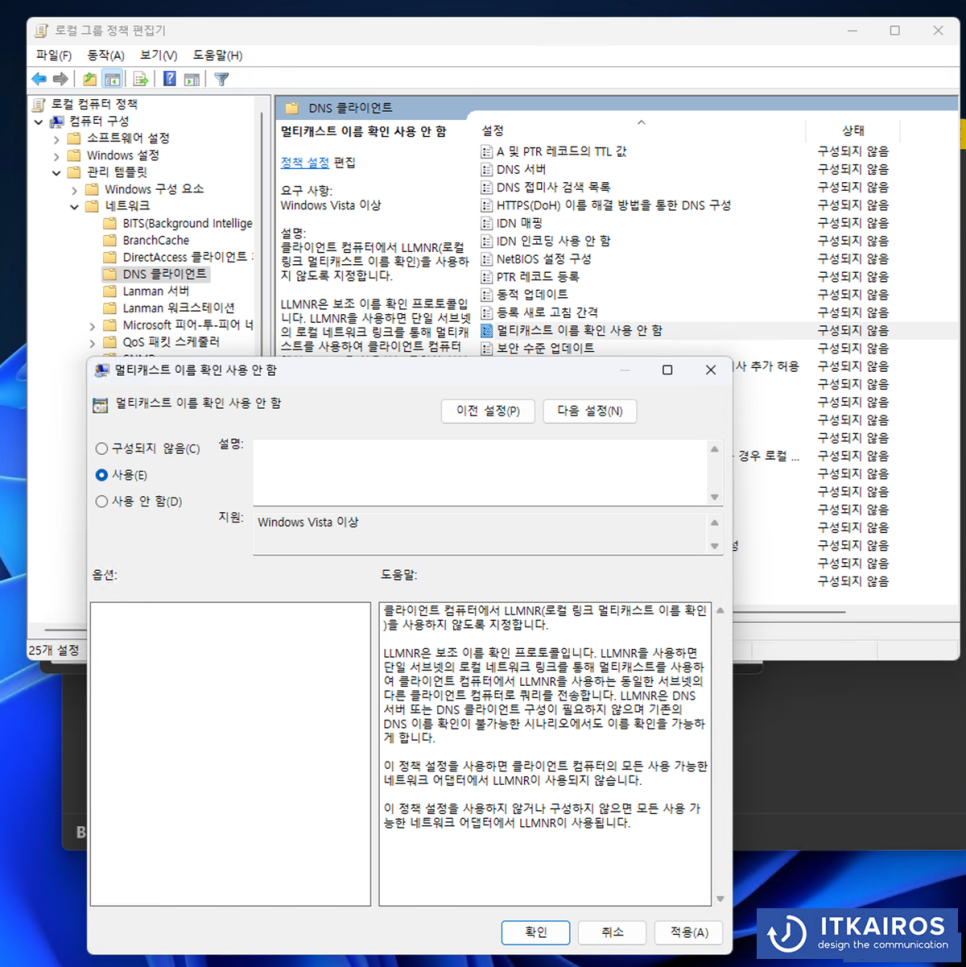Click the '보안 수준 업데이트' policy icon
The width and height of the screenshot is (966, 967).
pyautogui.click(x=487, y=348)
